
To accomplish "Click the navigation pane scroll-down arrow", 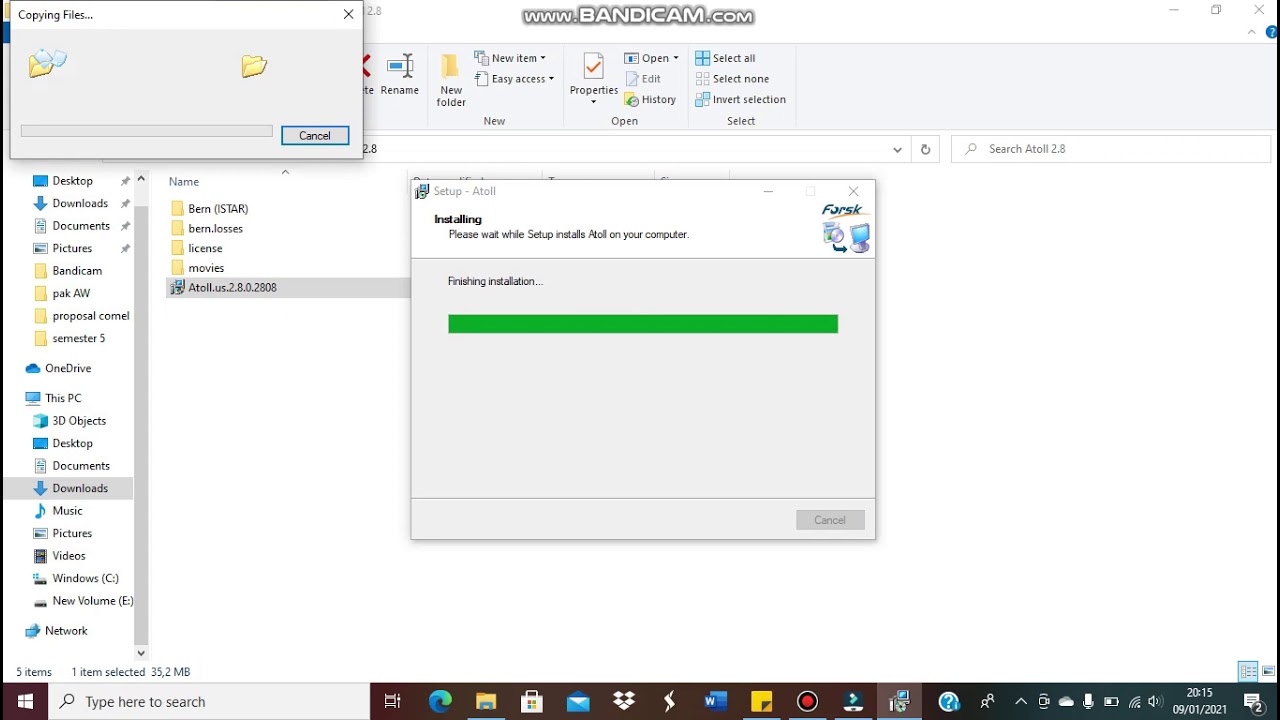I will pos(141,653).
